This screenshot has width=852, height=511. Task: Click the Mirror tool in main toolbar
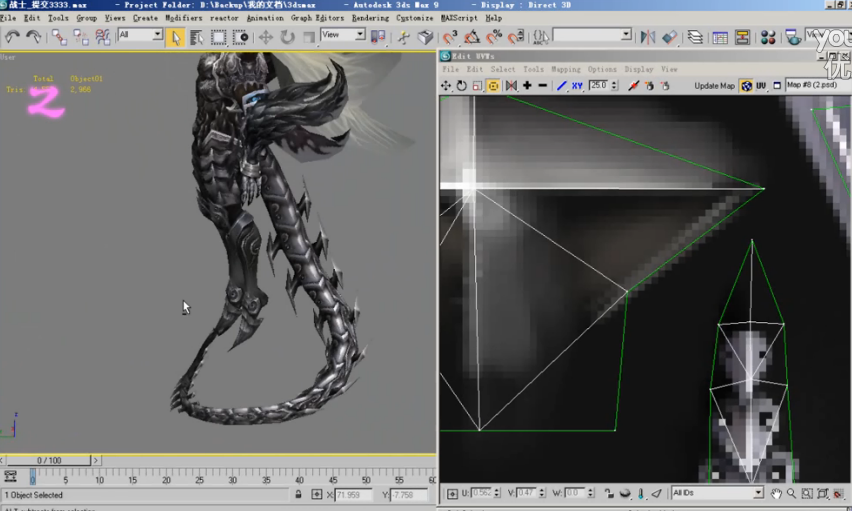(x=648, y=37)
